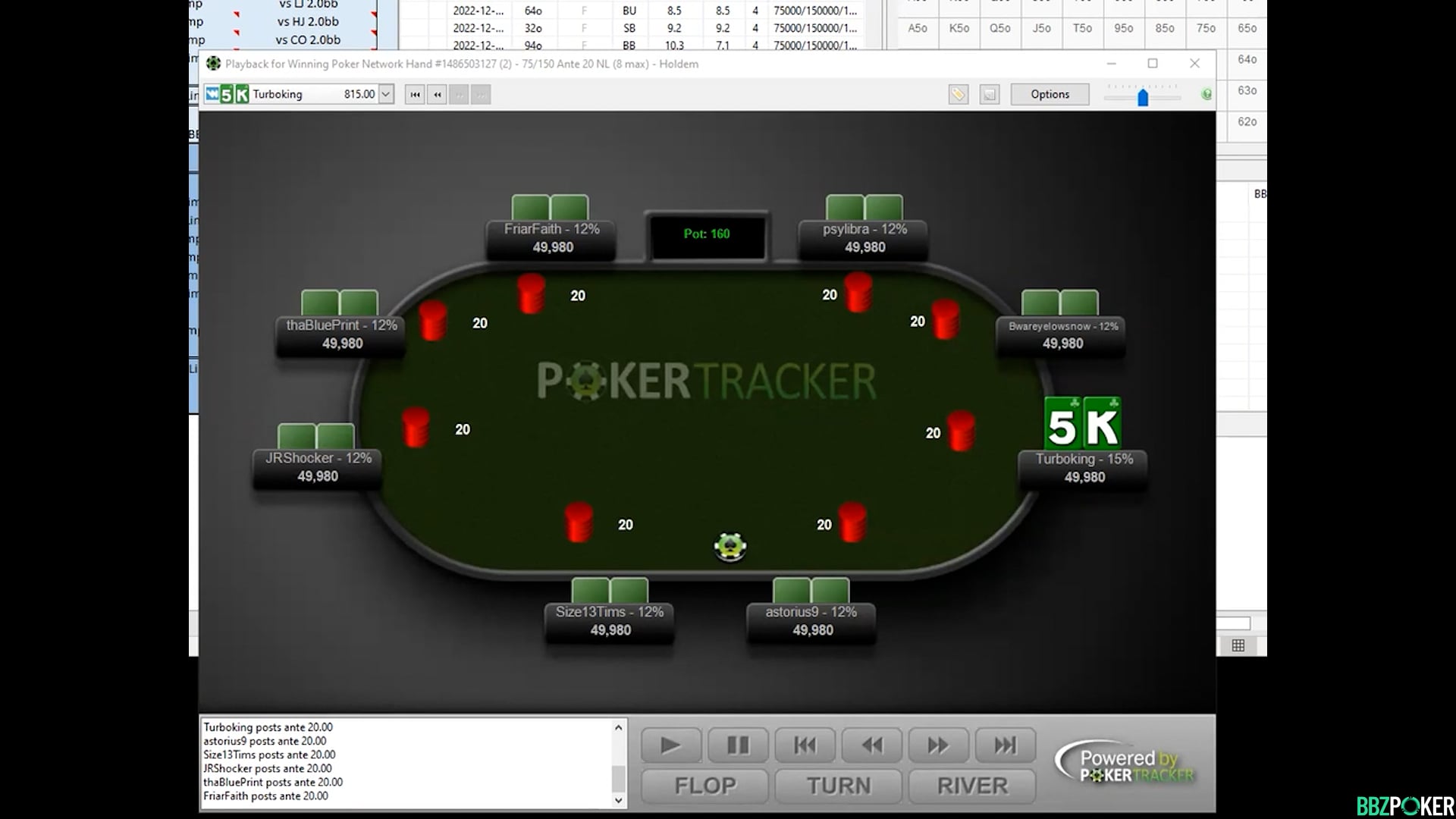
Task: Pause the hand playback
Action: [737, 745]
